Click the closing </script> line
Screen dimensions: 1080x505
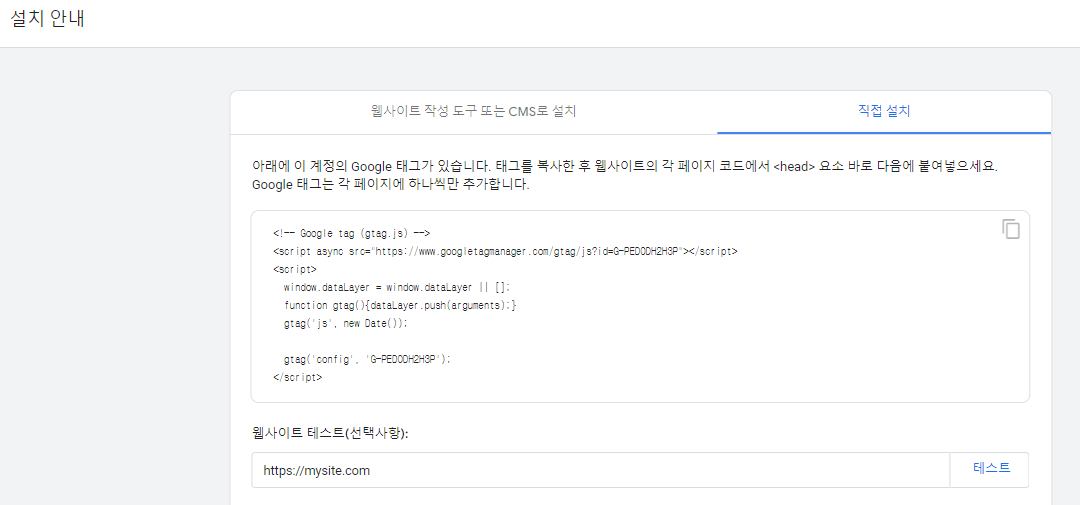pyautogui.click(x=298, y=377)
